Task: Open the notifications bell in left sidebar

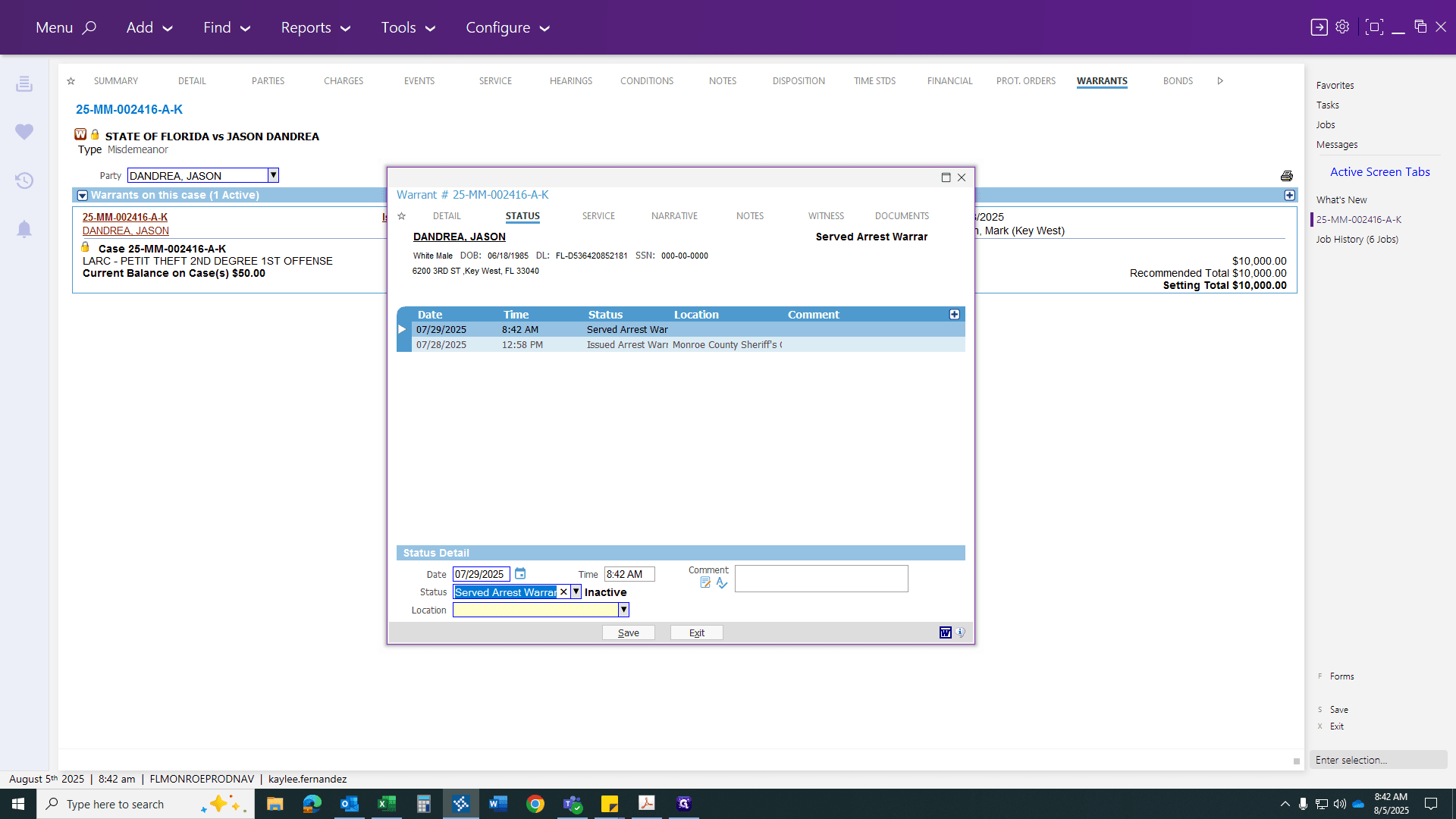Action: tap(24, 229)
